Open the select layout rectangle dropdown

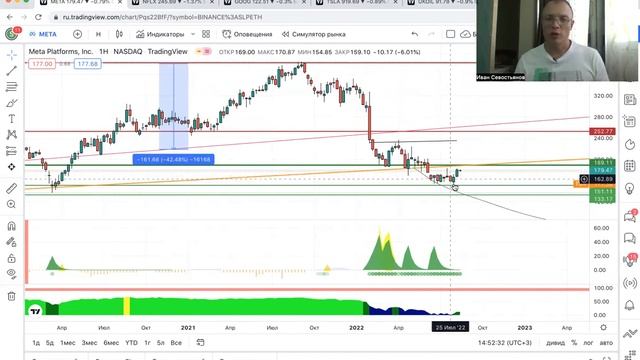click(x=450, y=34)
